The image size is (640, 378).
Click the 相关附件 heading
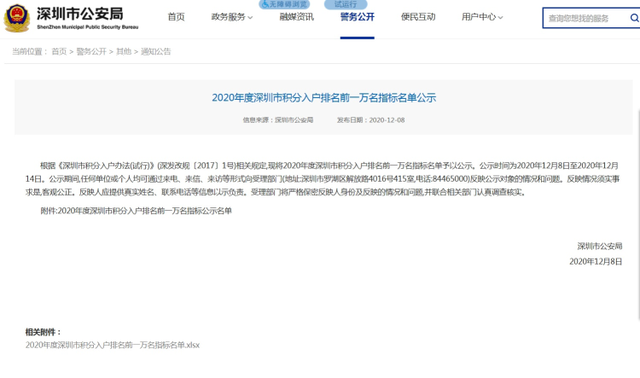pos(43,332)
